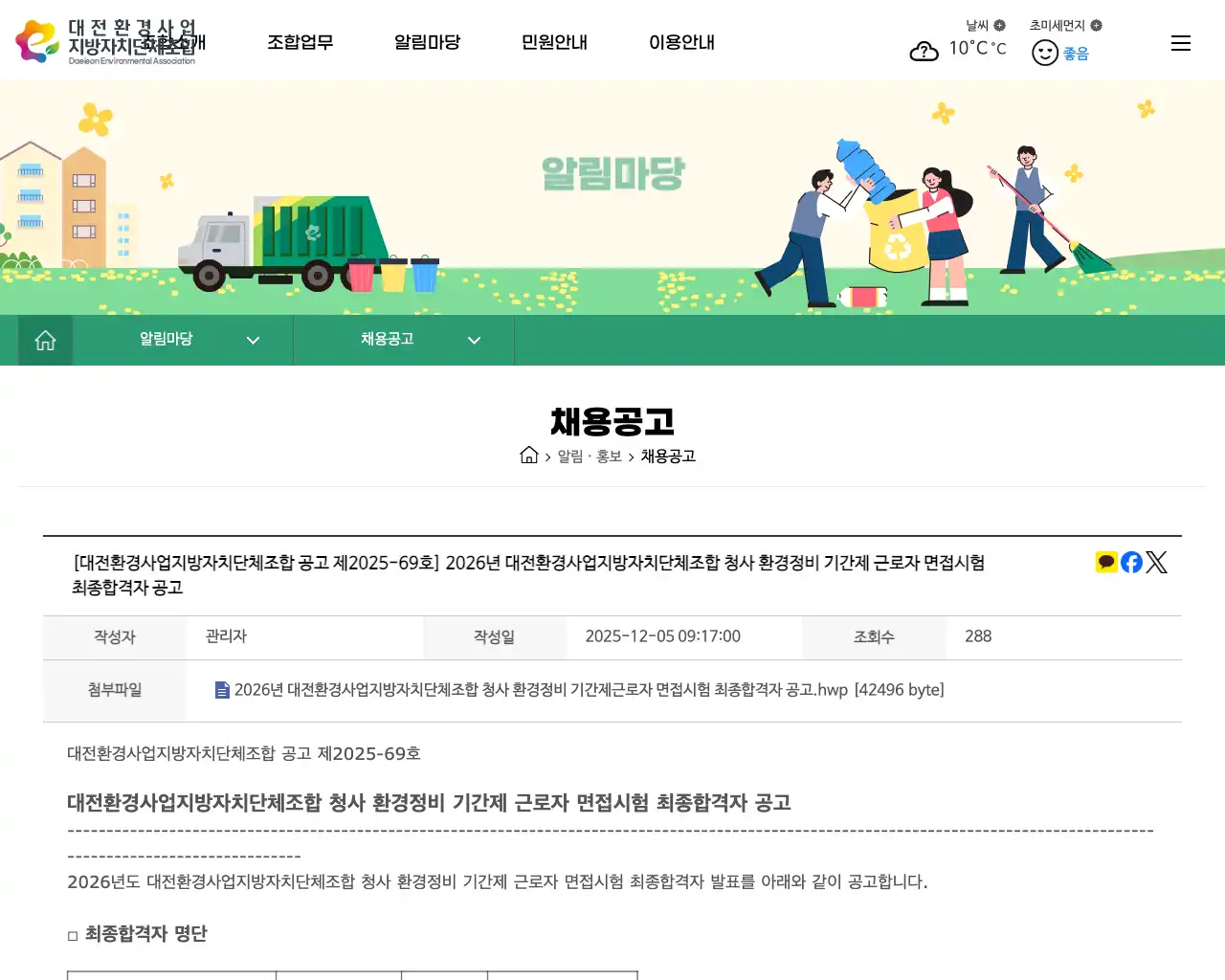Click the document icon beside the attachment
The width and height of the screenshot is (1225, 980).
pyautogui.click(x=221, y=689)
